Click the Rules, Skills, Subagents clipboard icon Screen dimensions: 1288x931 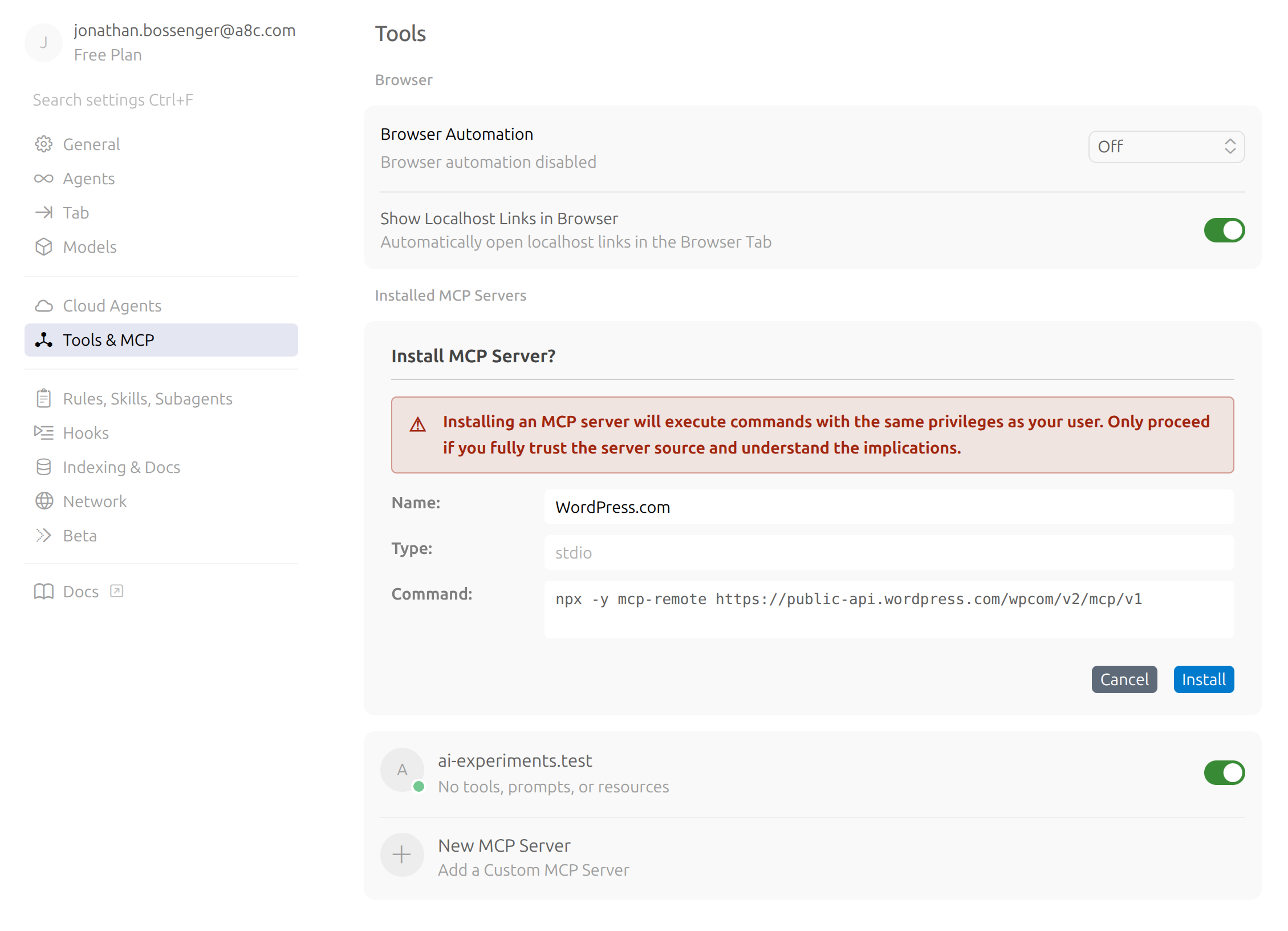click(43, 398)
